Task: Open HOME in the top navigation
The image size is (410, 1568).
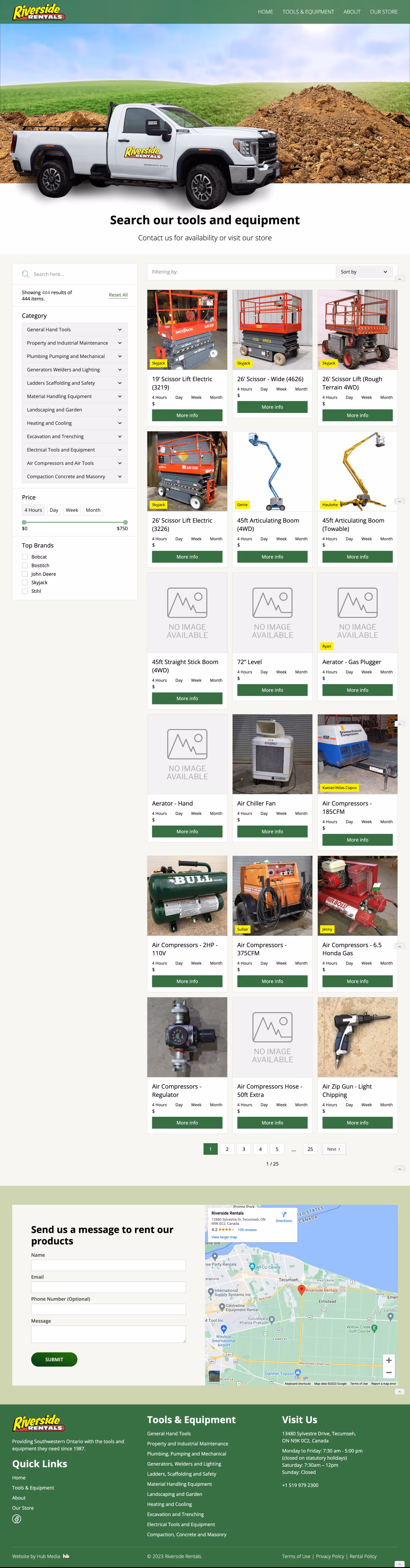Action: point(265,12)
